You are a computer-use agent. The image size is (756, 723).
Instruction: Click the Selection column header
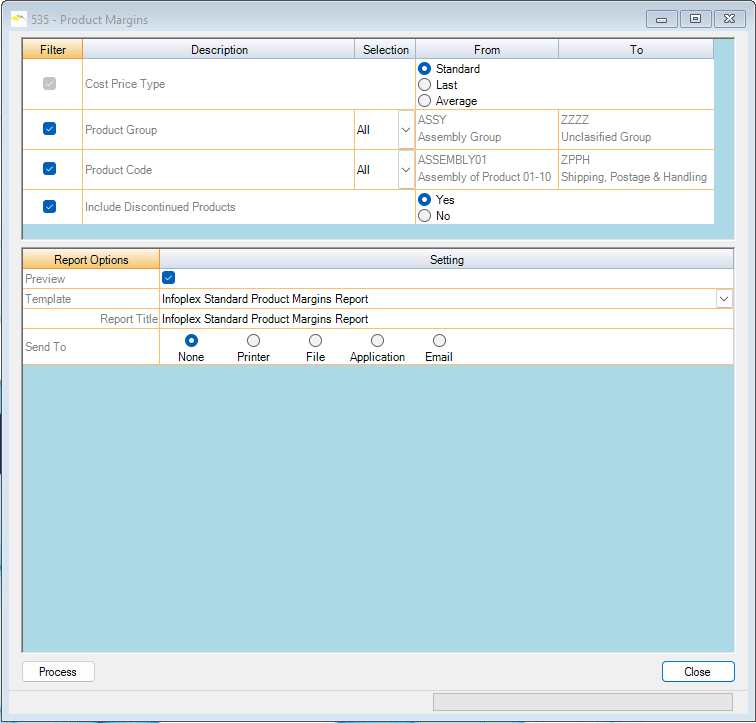click(x=385, y=50)
